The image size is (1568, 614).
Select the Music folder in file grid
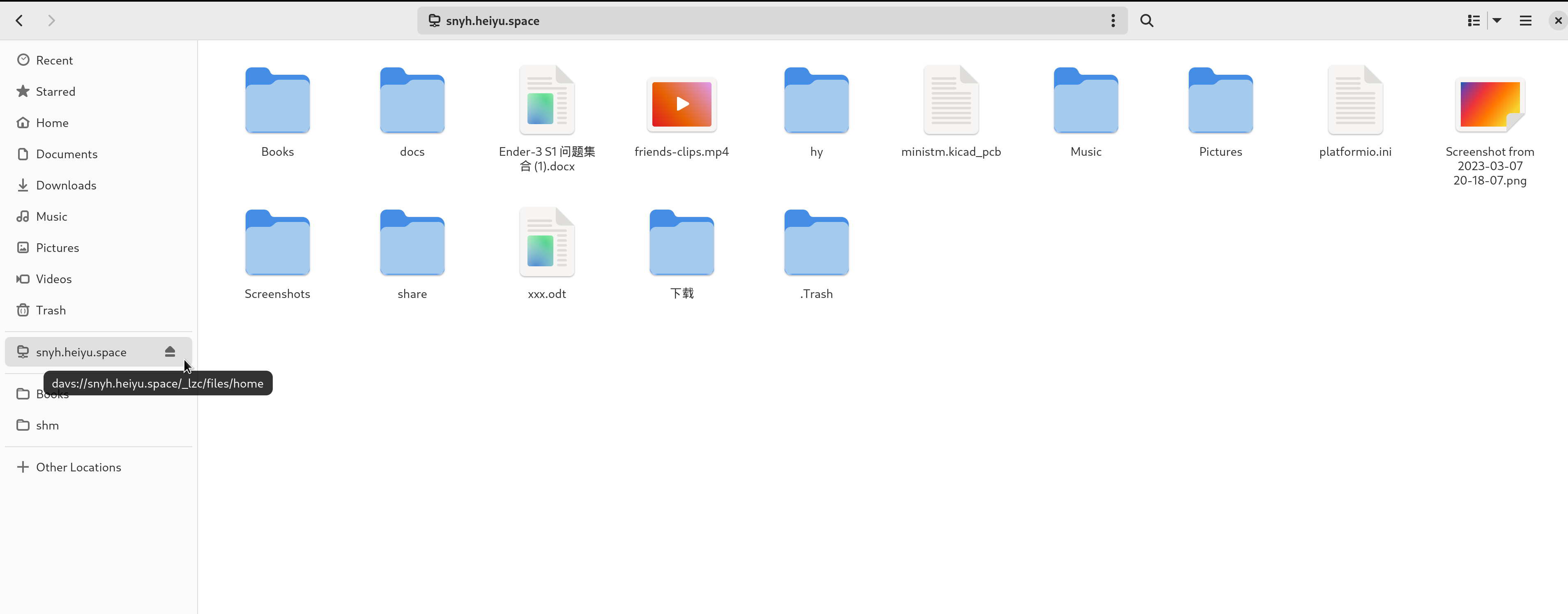tap(1086, 101)
